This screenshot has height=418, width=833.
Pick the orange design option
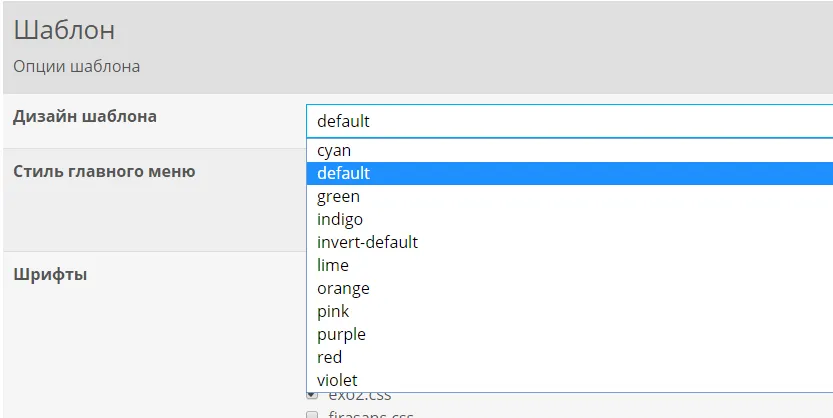[x=343, y=288]
